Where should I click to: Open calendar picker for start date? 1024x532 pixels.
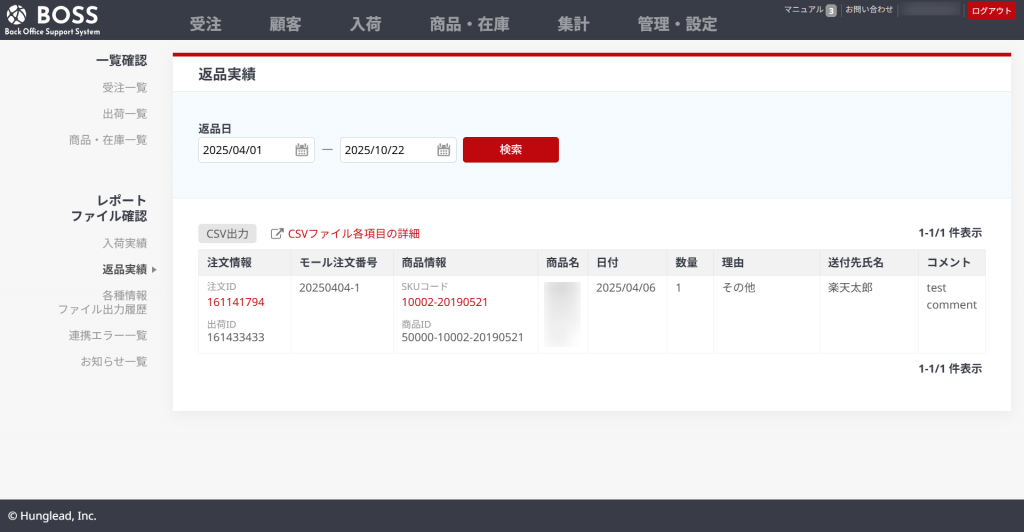[301, 150]
